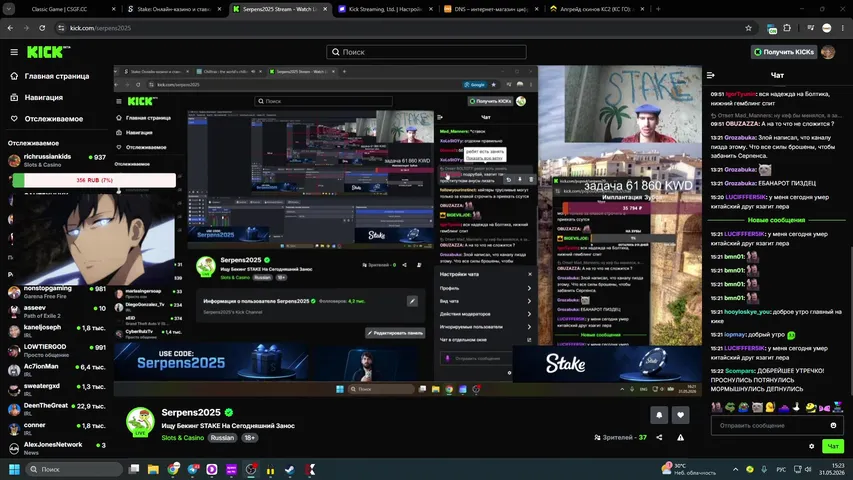The width and height of the screenshot is (853, 480).
Task: Switch the РУС keyboard language indicator
Action: click(781, 469)
